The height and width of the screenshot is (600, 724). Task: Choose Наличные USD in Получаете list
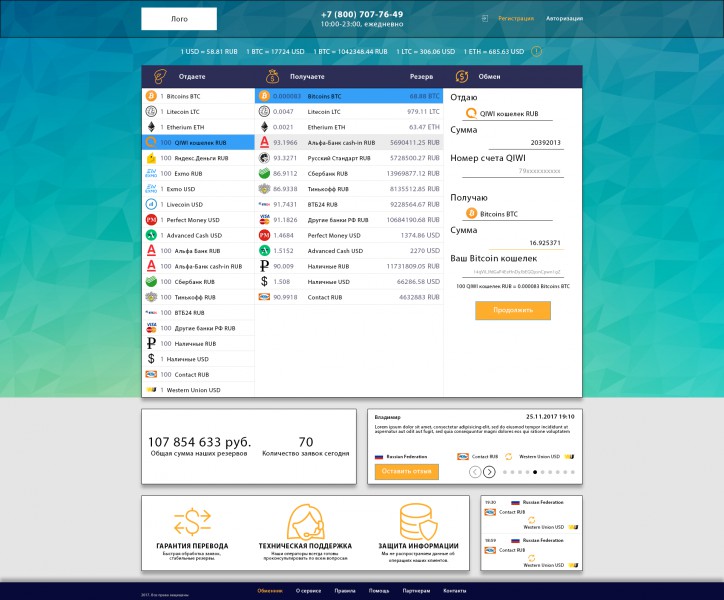349,281
